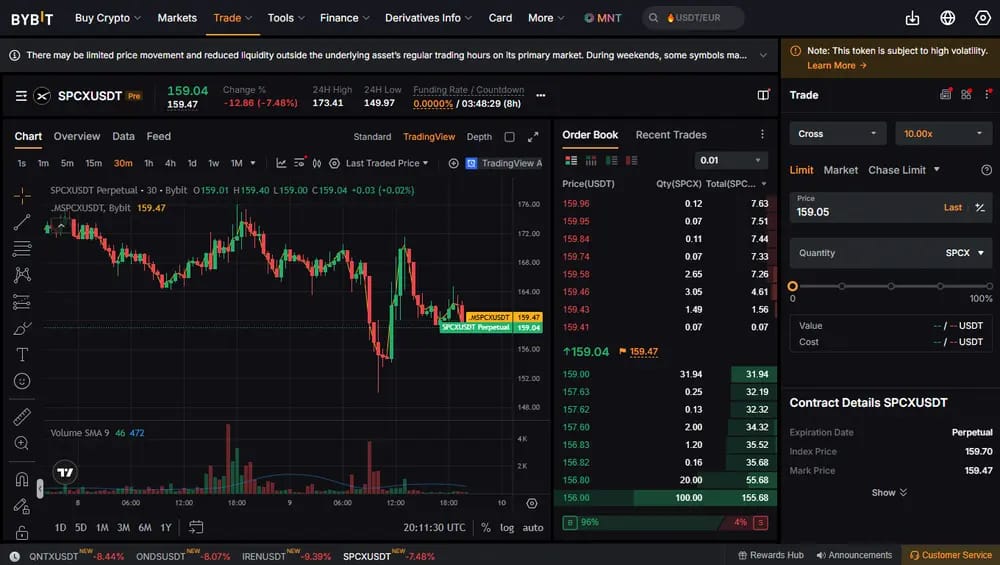The height and width of the screenshot is (565, 1000).
Task: Open the Derivatives Info menu
Action: click(428, 18)
